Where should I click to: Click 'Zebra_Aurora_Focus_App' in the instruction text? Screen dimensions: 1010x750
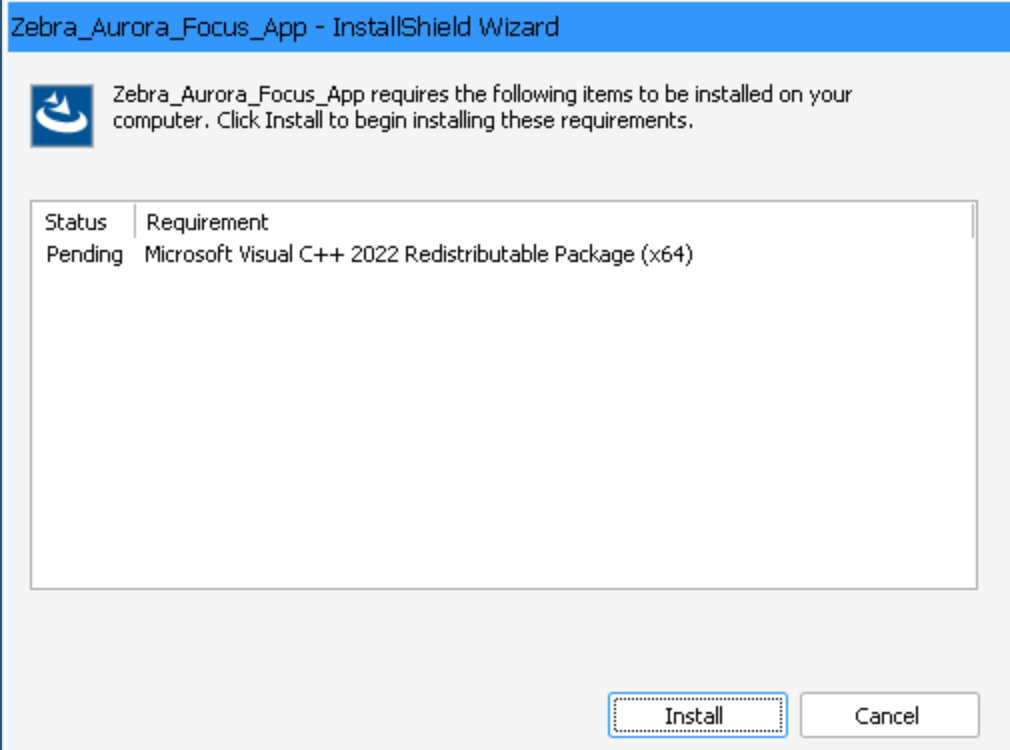[x=239, y=95]
